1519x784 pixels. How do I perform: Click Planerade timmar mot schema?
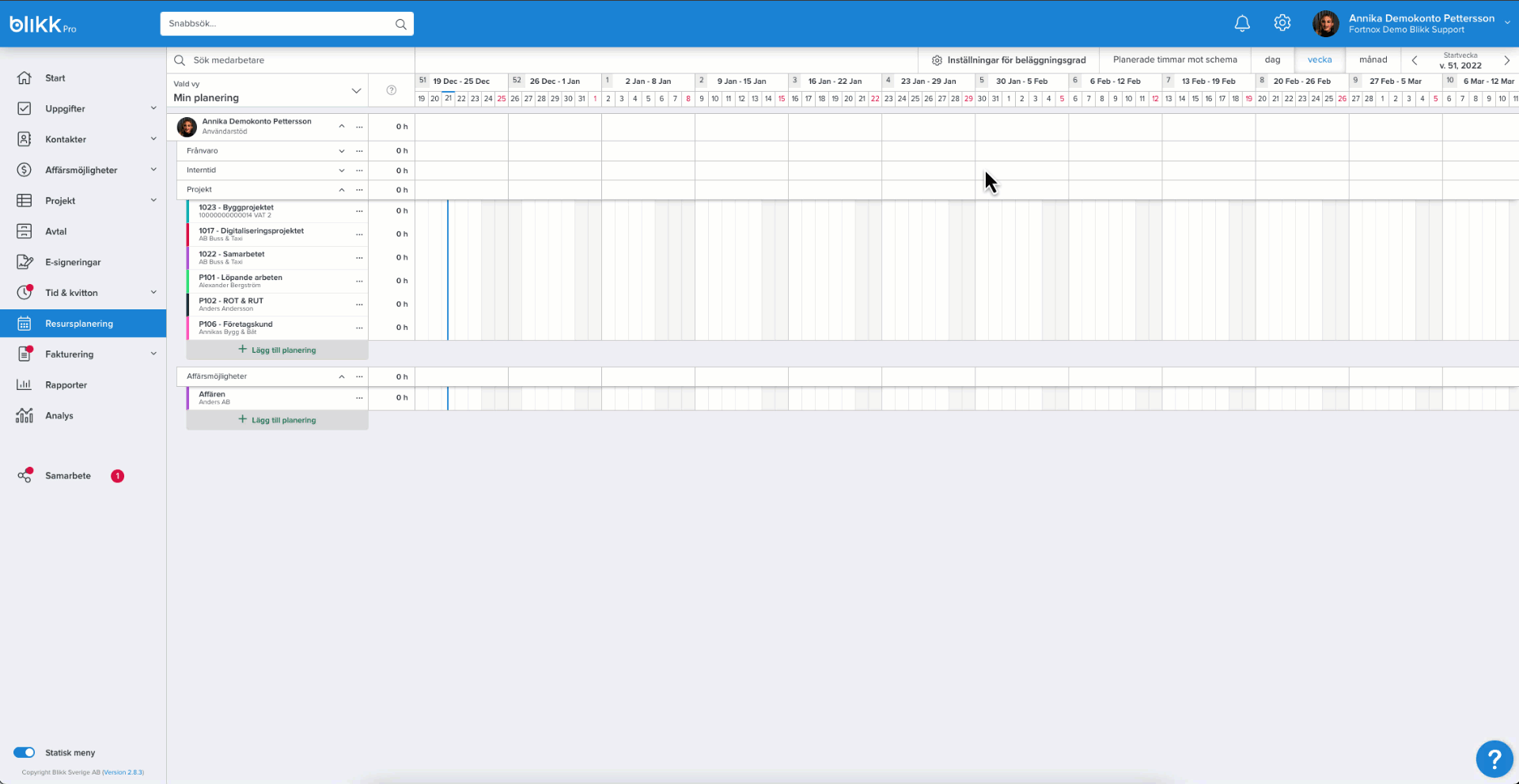pyautogui.click(x=1175, y=60)
